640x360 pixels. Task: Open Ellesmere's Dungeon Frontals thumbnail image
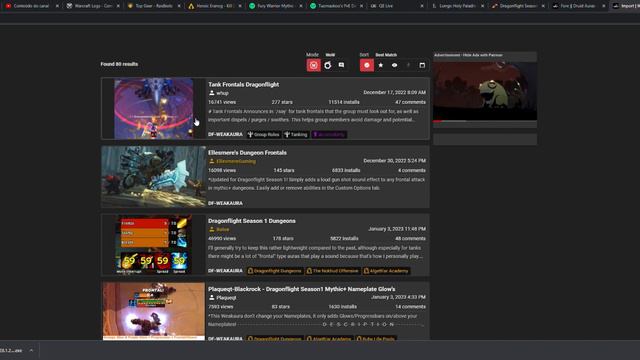tap(153, 177)
